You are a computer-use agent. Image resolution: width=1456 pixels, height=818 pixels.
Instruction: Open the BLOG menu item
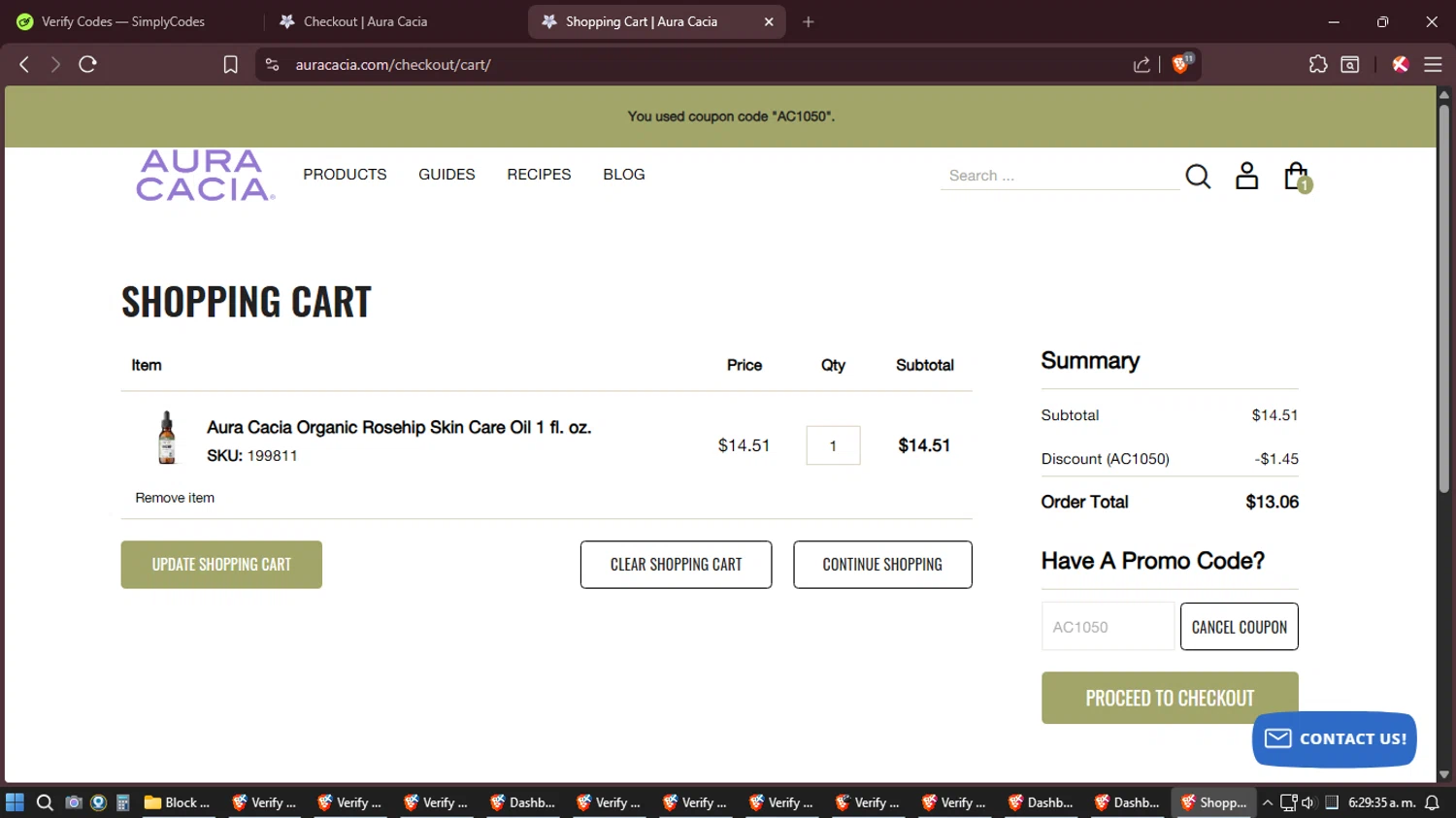click(x=624, y=175)
